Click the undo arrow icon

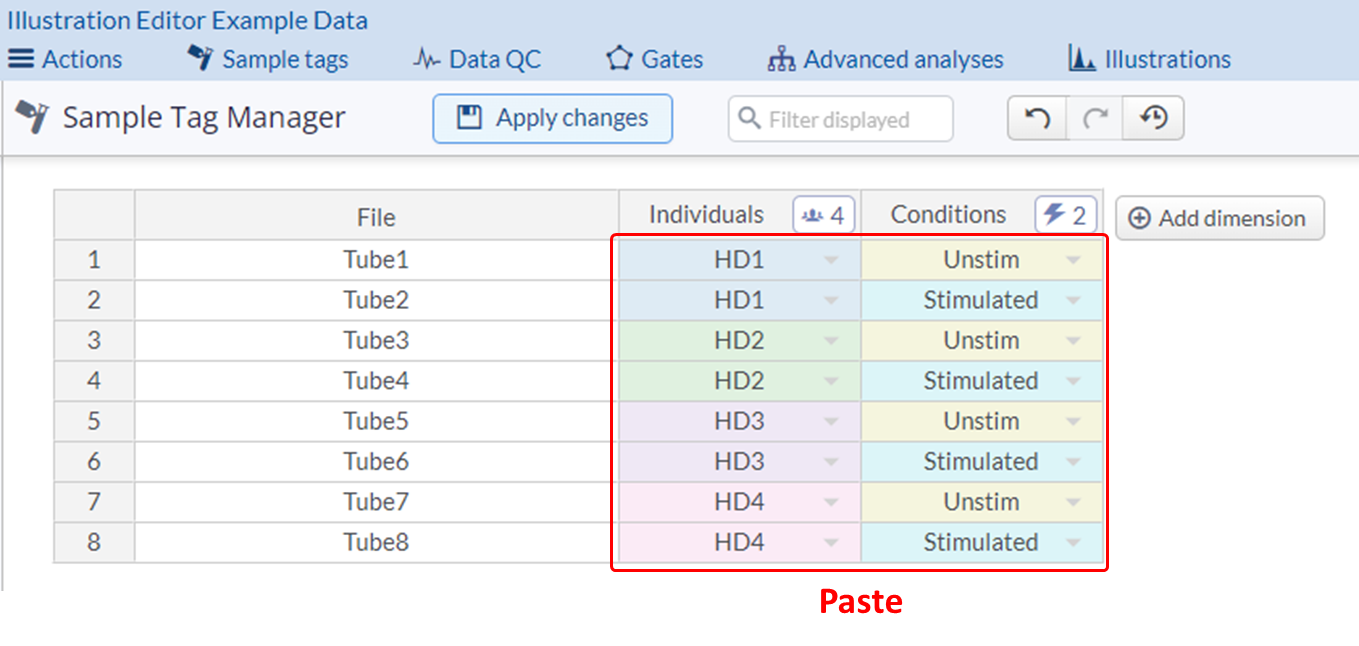[x=1037, y=119]
